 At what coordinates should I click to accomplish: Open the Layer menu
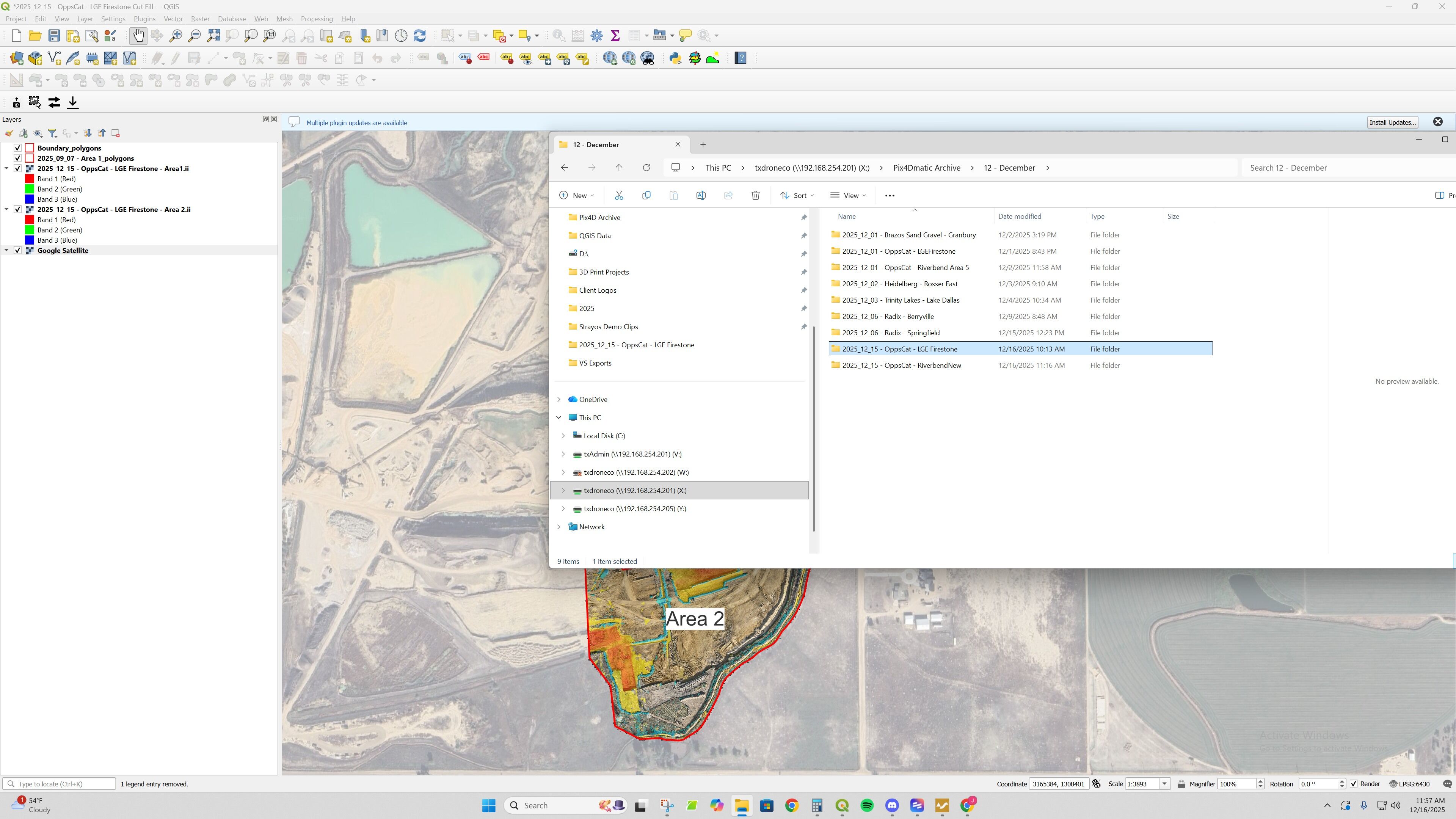click(85, 19)
